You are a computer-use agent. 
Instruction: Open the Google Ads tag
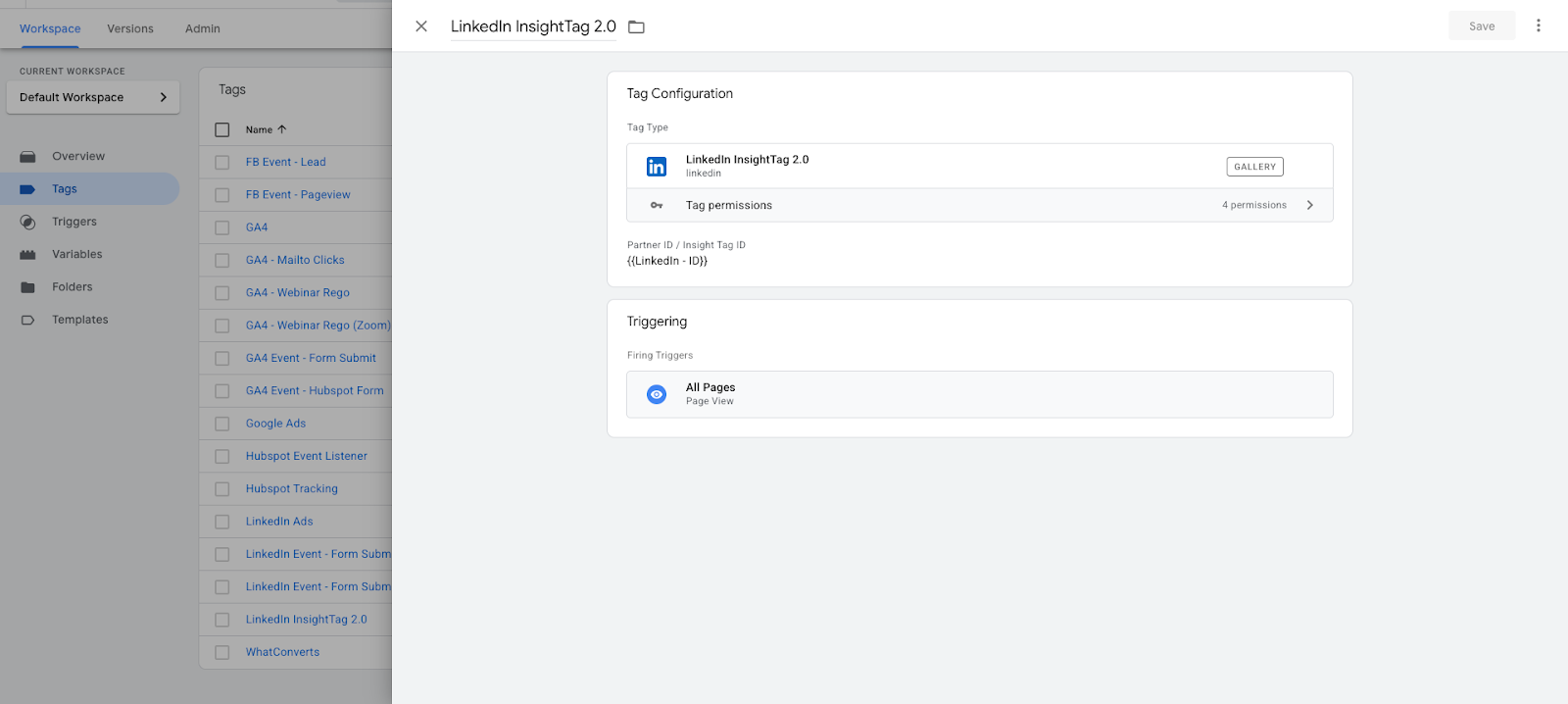tap(275, 424)
